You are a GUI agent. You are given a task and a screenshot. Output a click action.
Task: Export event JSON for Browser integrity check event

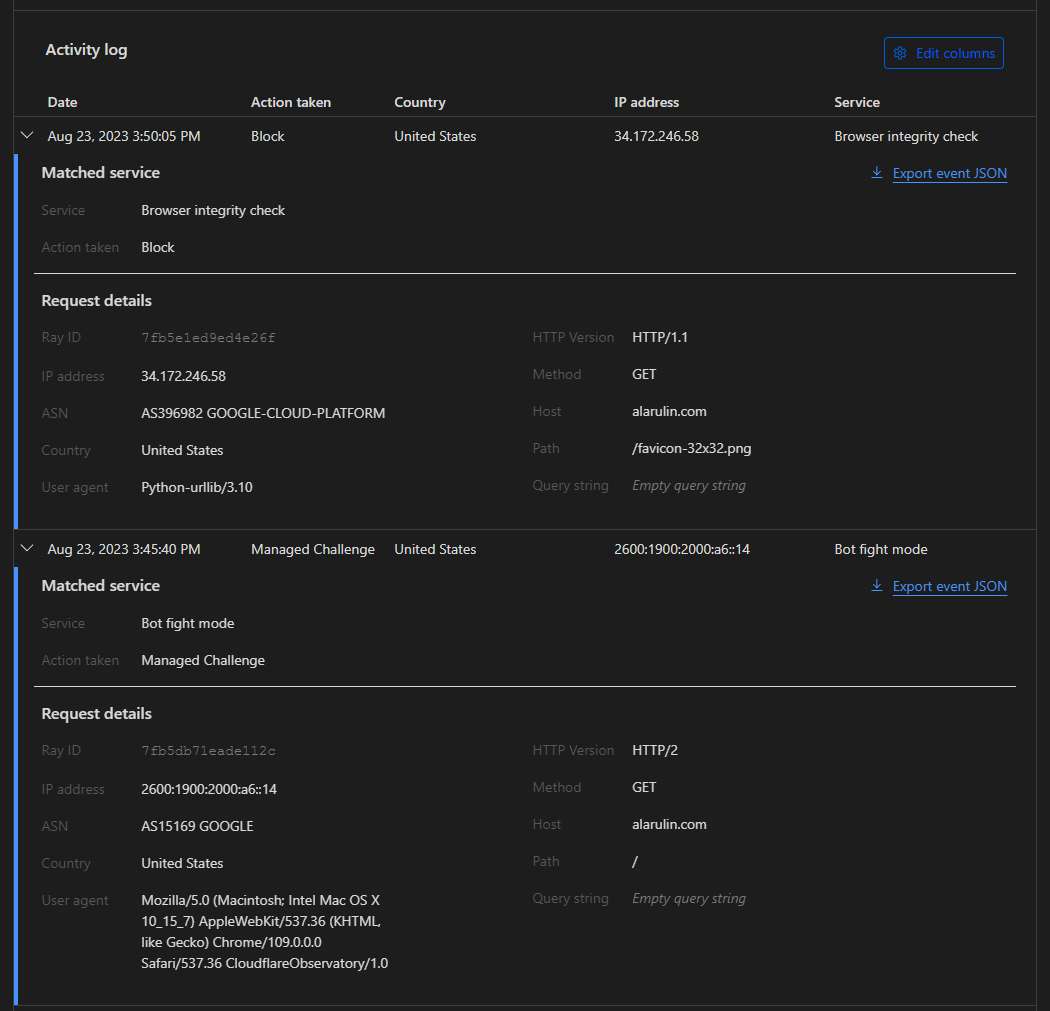click(949, 174)
